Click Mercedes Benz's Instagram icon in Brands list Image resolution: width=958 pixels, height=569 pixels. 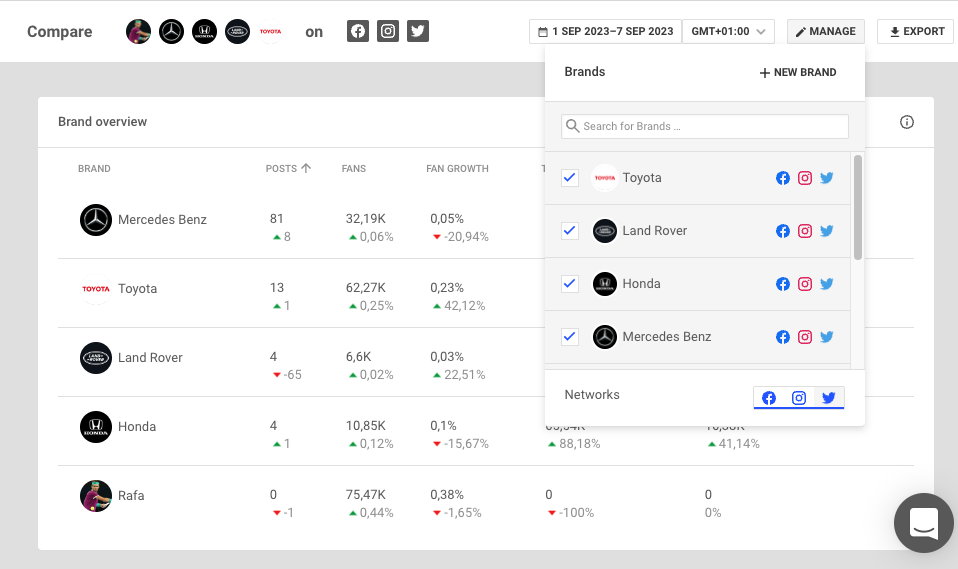click(805, 337)
